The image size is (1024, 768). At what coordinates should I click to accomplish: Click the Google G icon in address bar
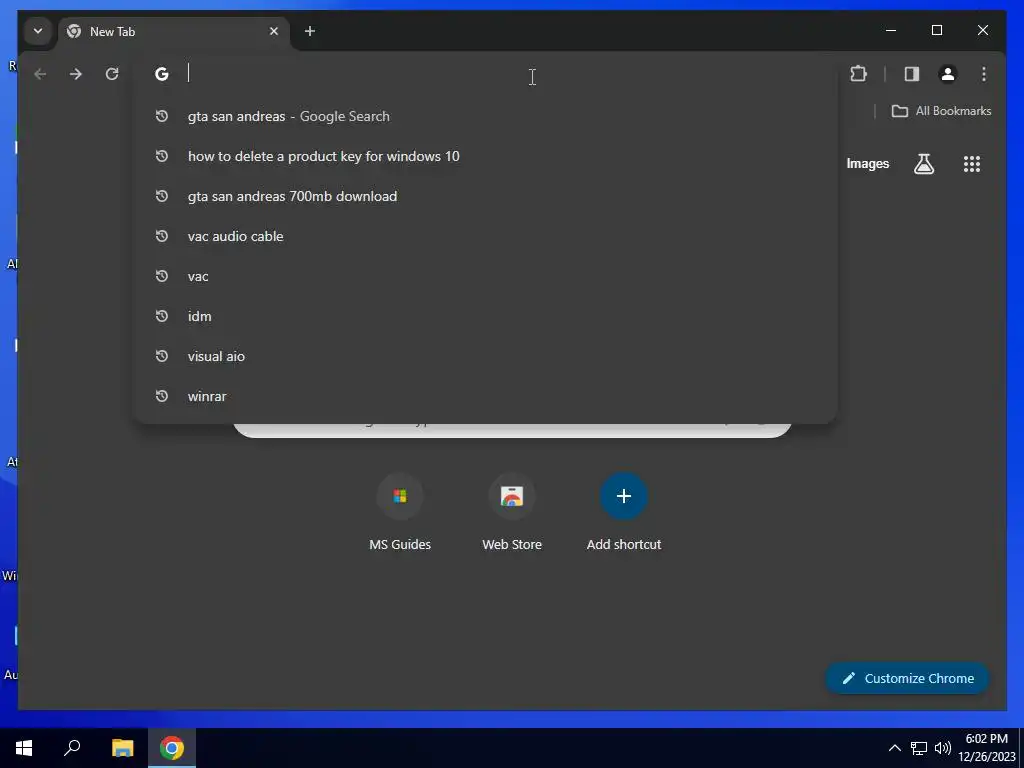(x=162, y=74)
